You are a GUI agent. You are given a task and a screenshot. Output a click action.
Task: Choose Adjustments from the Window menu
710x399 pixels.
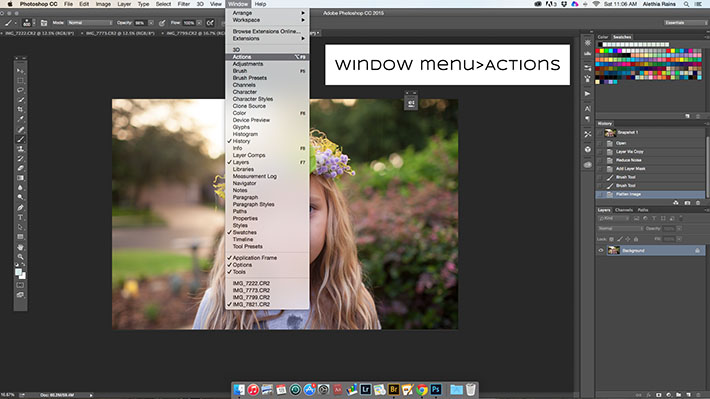267,64
